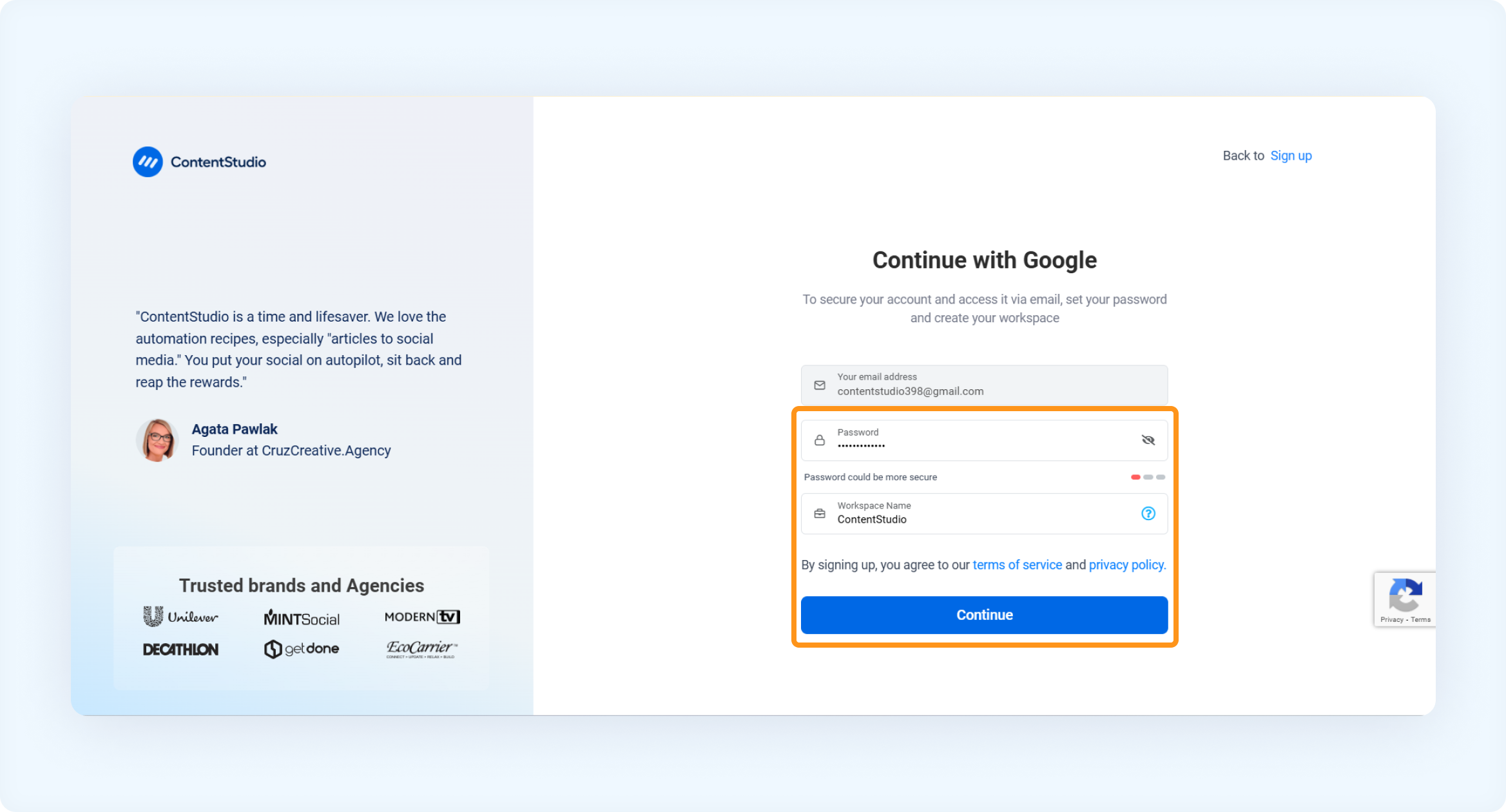Screen dimensions: 1506x812
Task: Click the briefcase icon in Workspace Name field
Action: coord(819,514)
